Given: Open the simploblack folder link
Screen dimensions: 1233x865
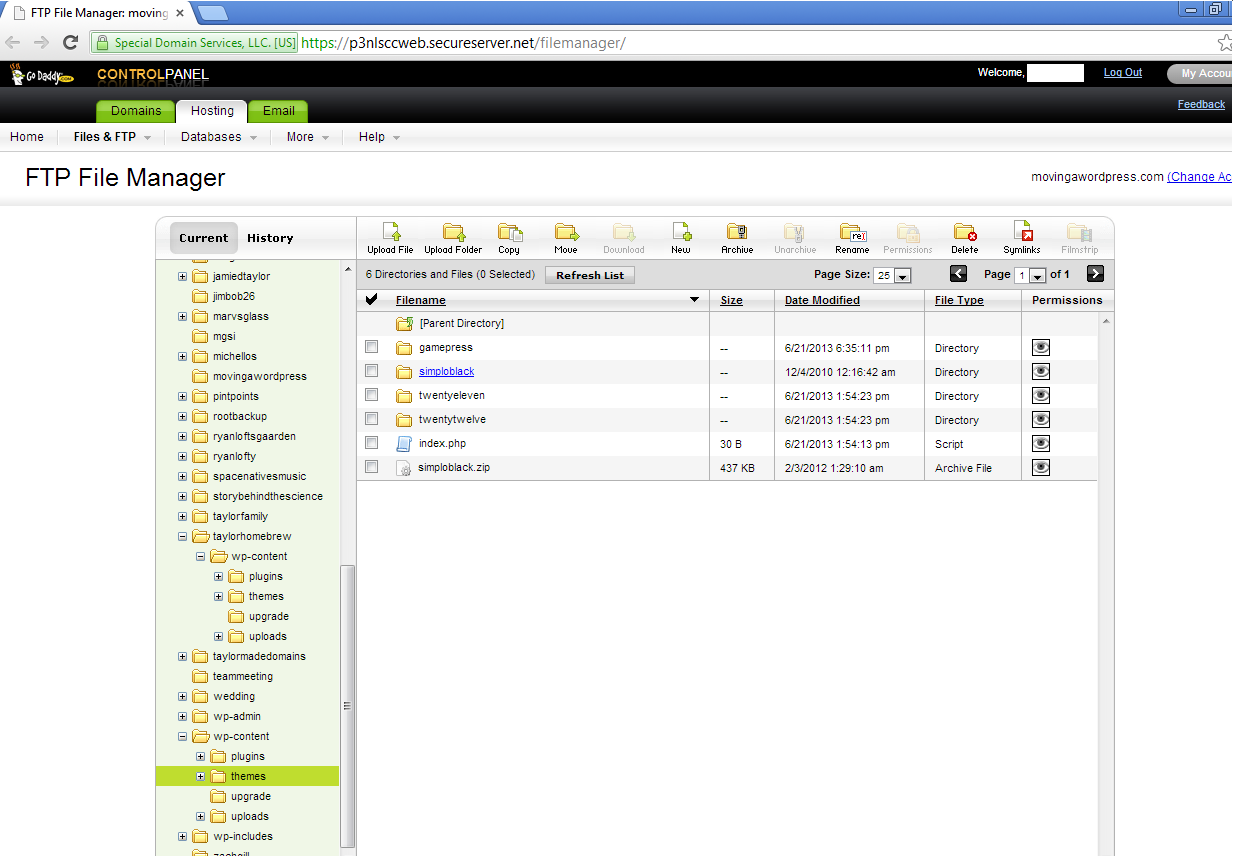Looking at the screenshot, I should pyautogui.click(x=446, y=372).
